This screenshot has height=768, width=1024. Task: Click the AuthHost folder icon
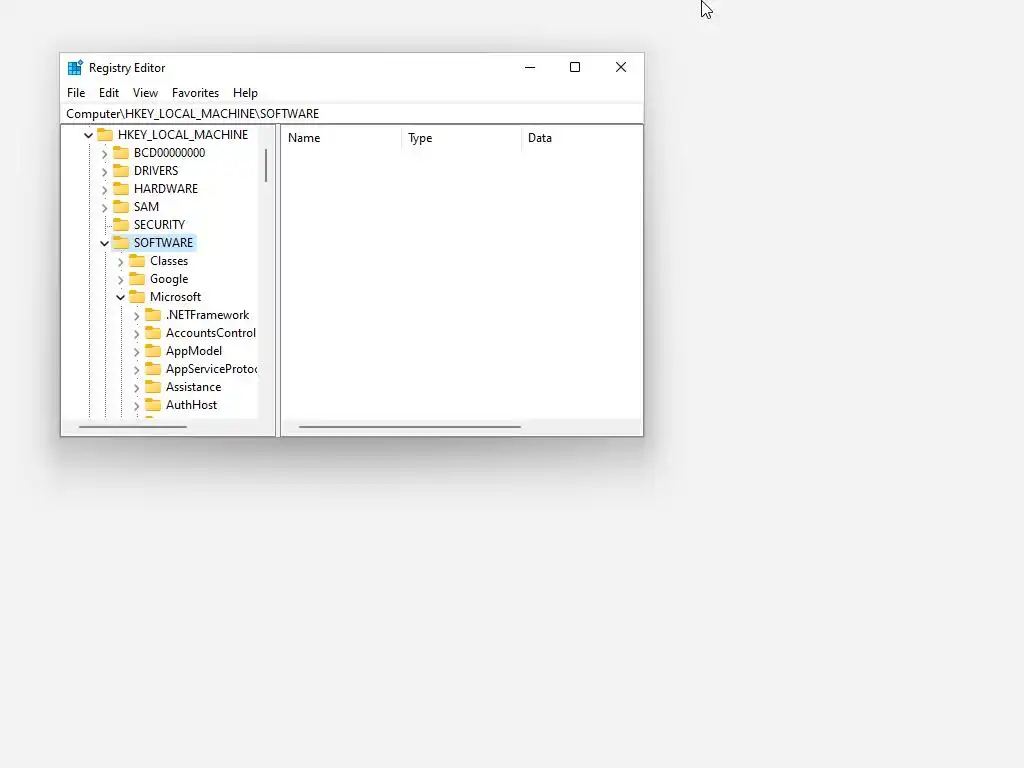click(x=153, y=405)
